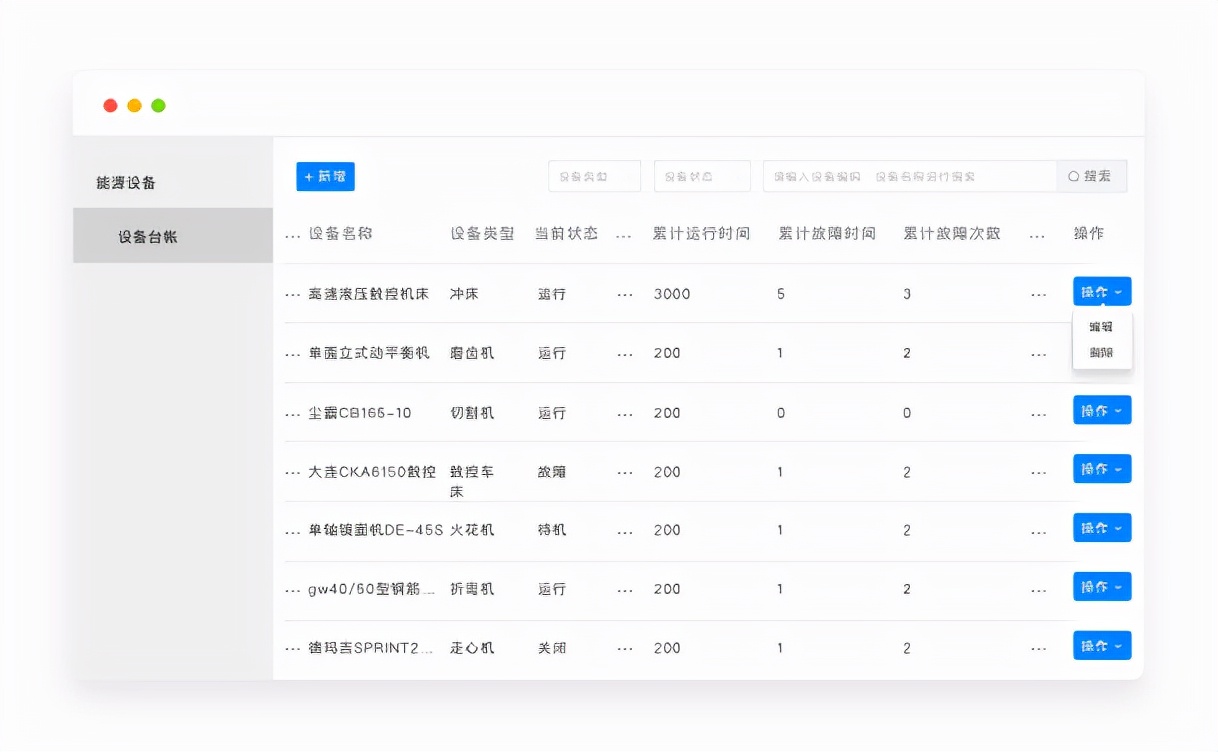Open 操作 dropdown for gw40/60型钢筋 row
This screenshot has width=1218, height=752.
(x=1102, y=587)
